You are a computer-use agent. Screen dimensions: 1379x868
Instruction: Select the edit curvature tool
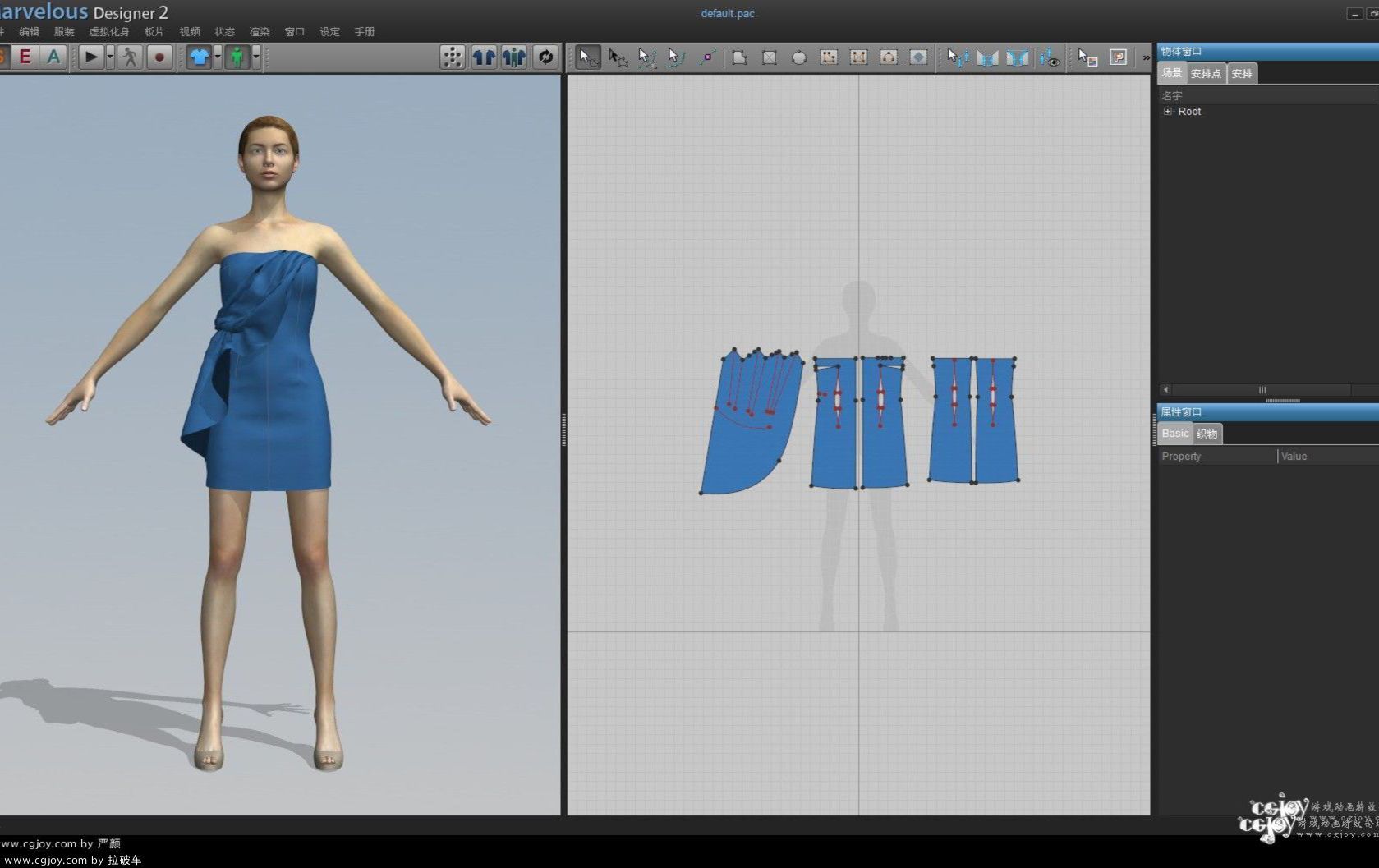click(x=647, y=57)
